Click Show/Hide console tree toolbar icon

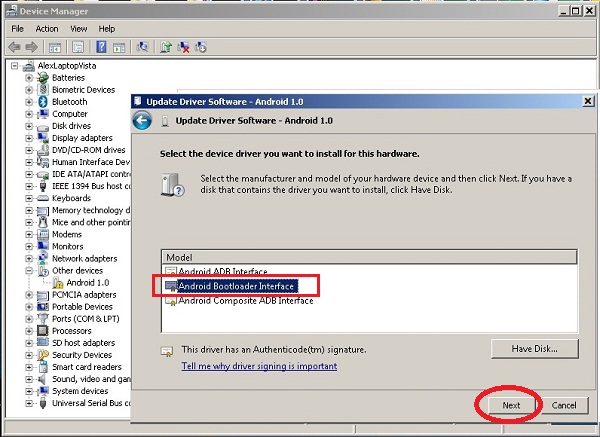pos(55,47)
